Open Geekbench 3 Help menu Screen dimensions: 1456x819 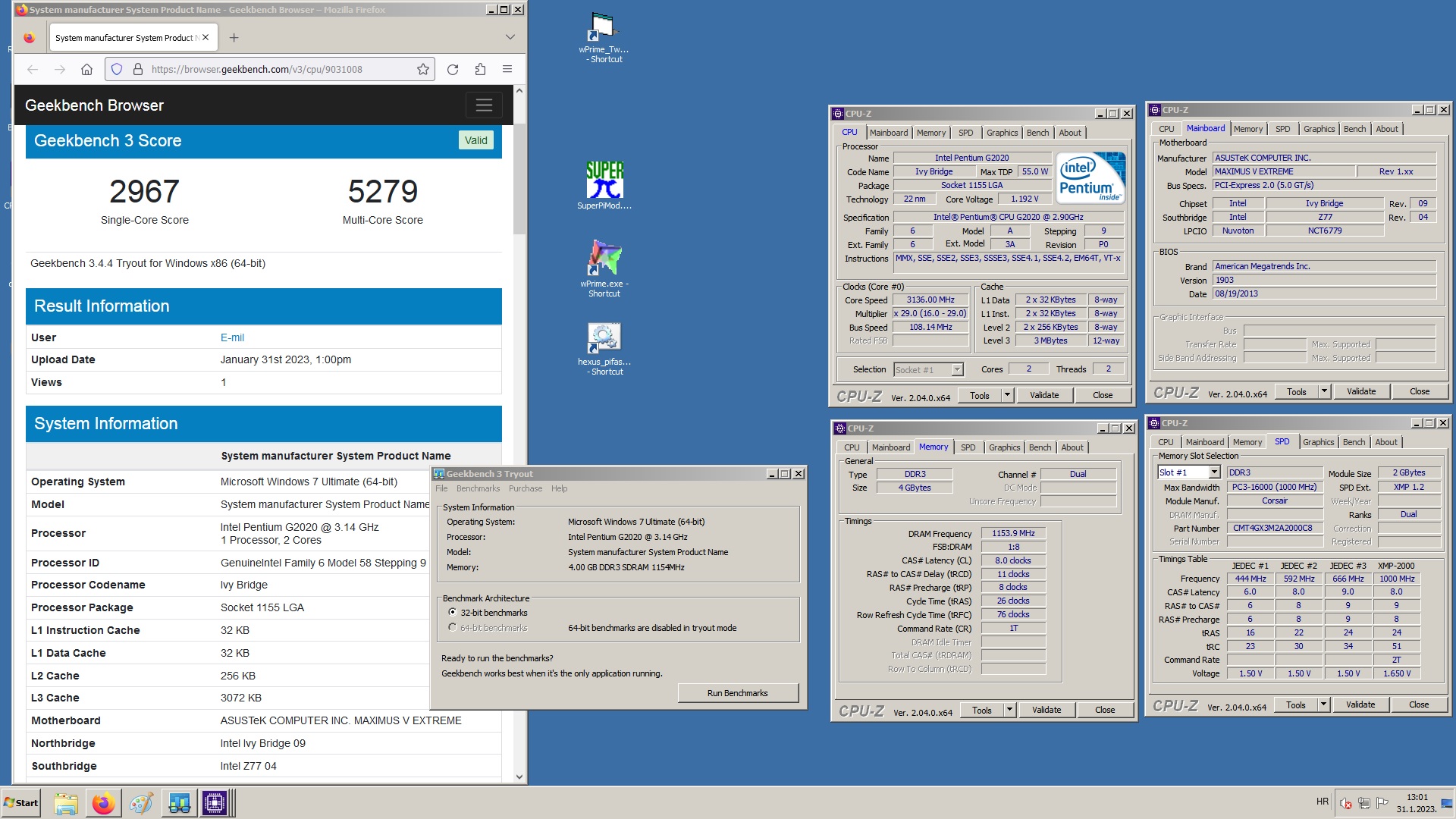(x=559, y=488)
